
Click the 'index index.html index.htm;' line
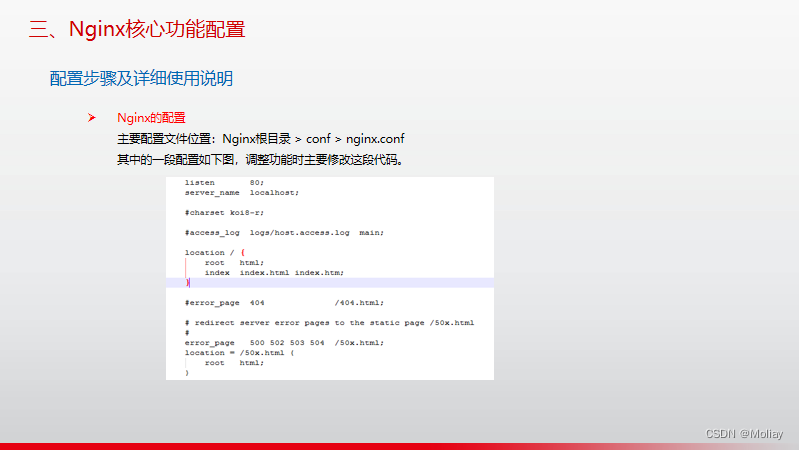click(274, 273)
